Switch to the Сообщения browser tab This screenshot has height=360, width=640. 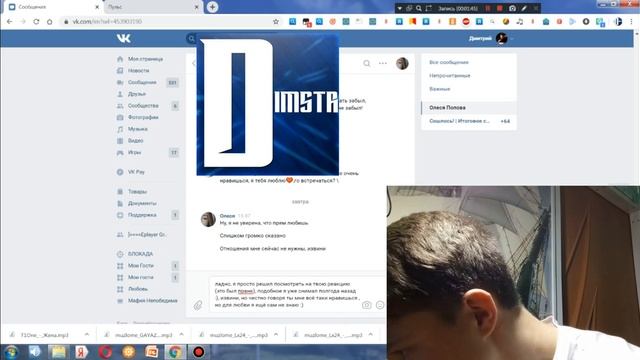pyautogui.click(x=52, y=7)
